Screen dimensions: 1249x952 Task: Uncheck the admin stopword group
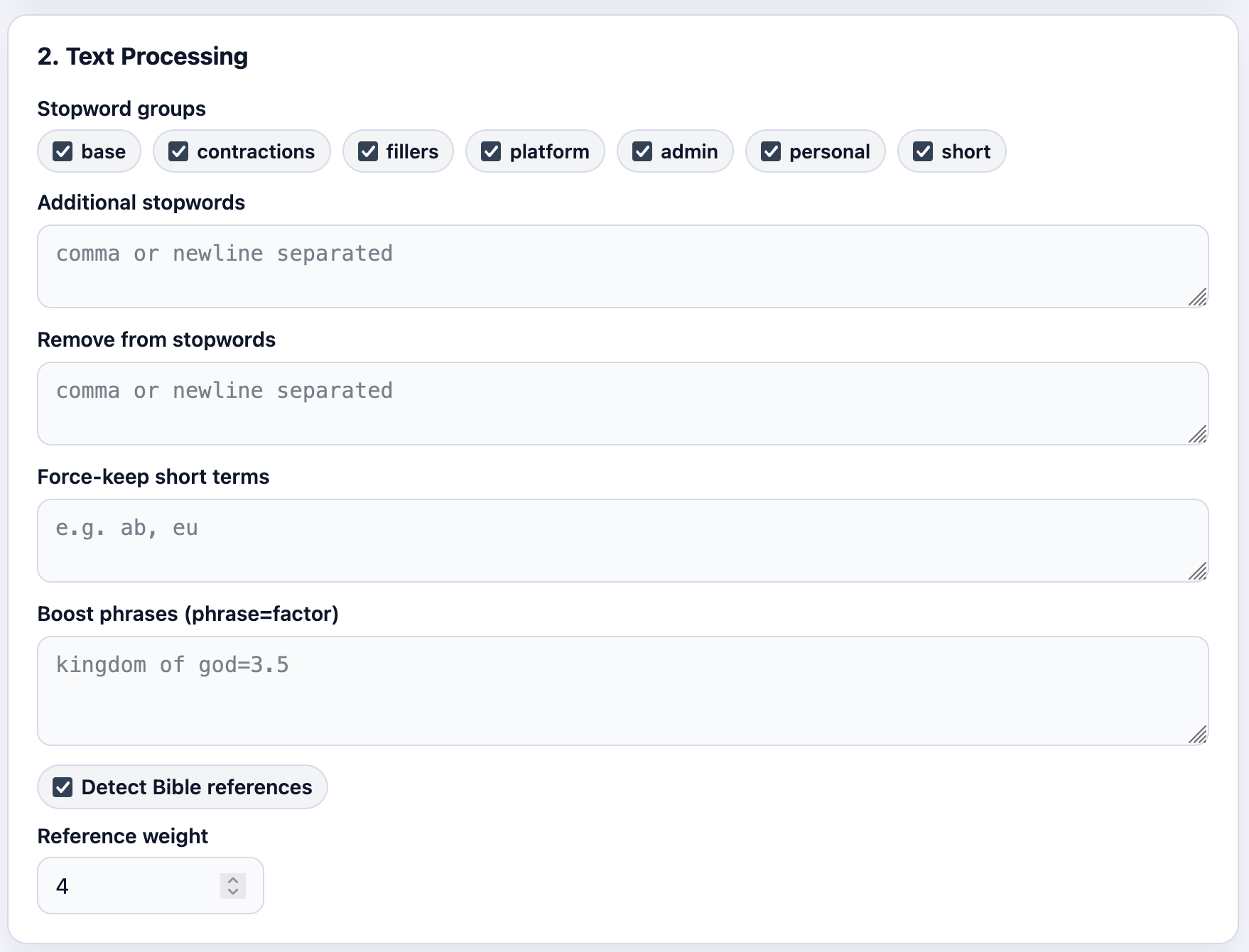[x=642, y=151]
